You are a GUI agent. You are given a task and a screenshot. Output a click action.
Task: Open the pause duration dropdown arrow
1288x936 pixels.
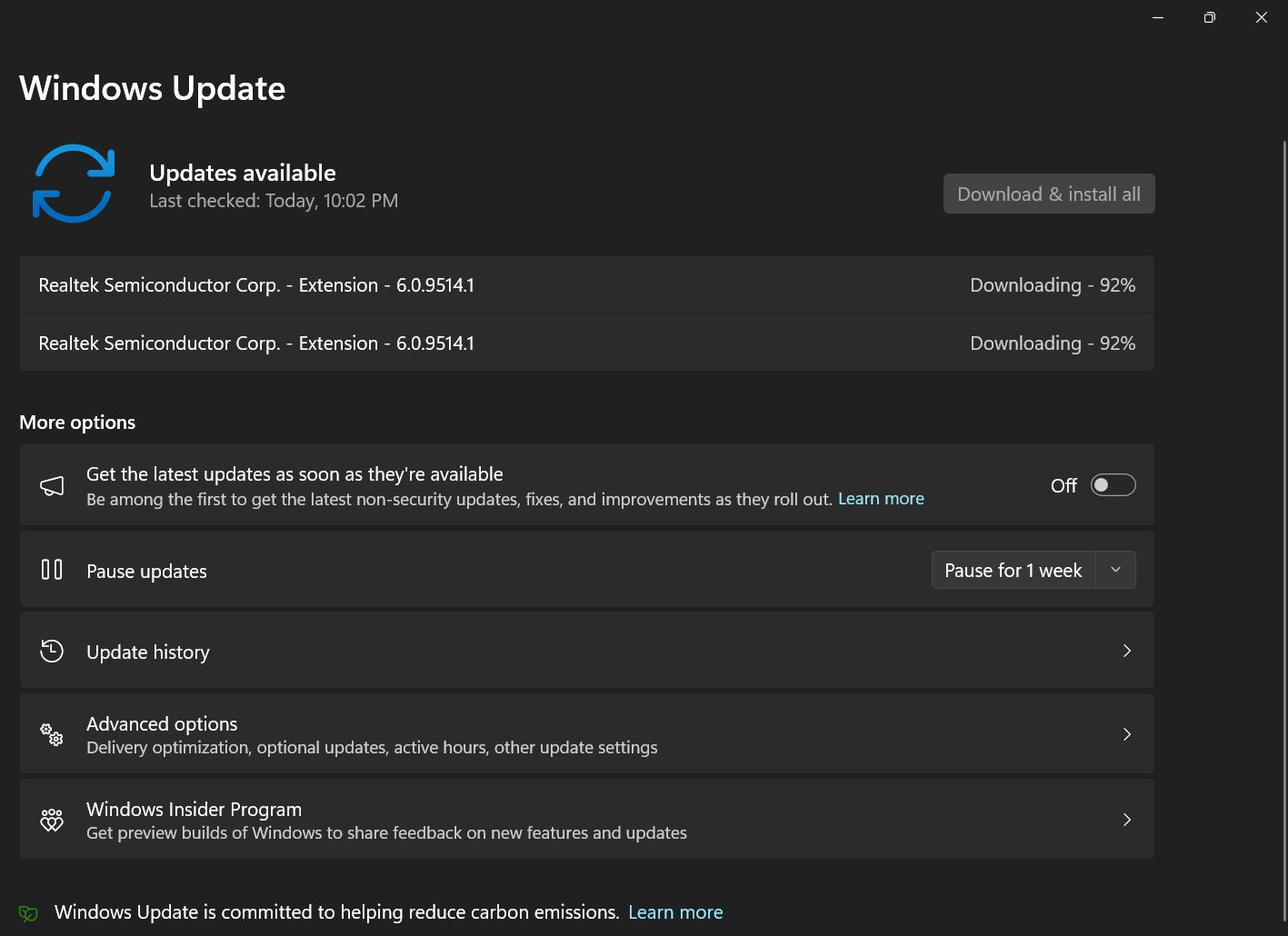1115,570
